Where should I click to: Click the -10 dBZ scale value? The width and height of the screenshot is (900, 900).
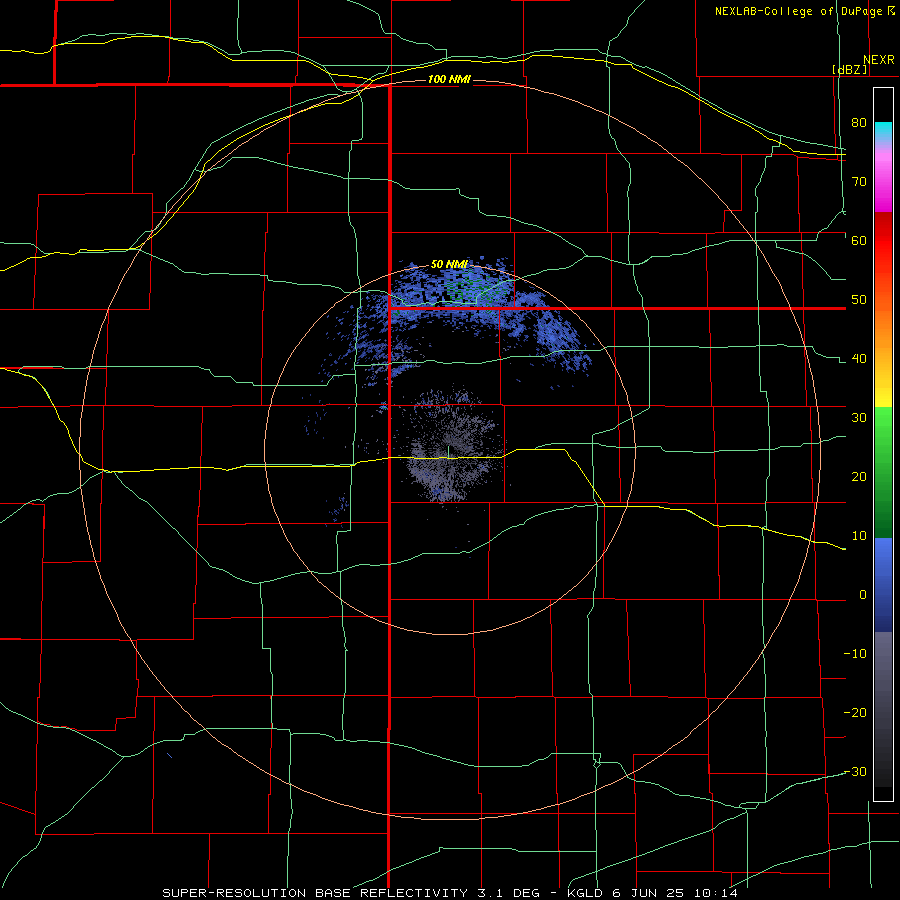855,654
